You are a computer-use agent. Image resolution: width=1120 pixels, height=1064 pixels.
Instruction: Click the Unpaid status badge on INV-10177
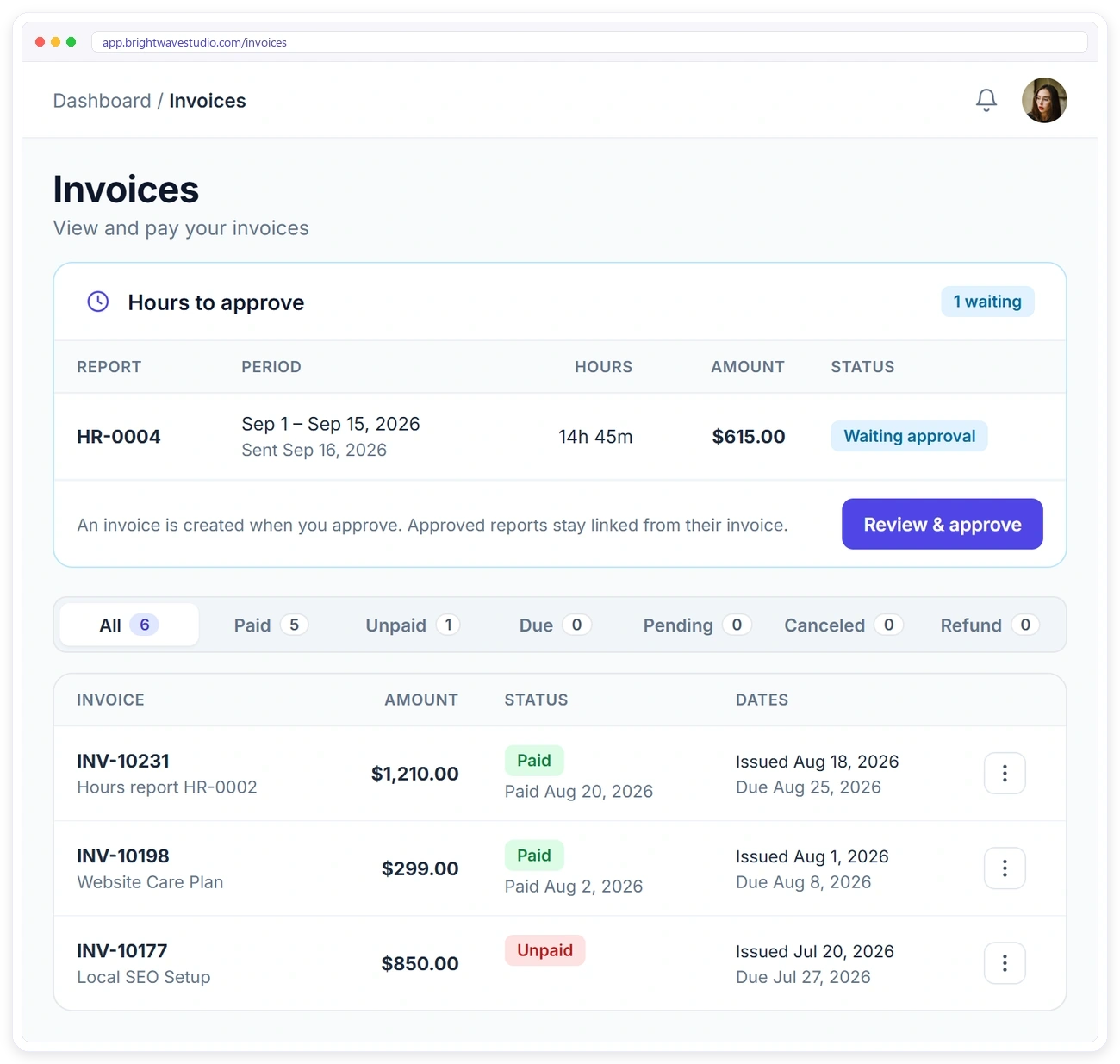(544, 950)
